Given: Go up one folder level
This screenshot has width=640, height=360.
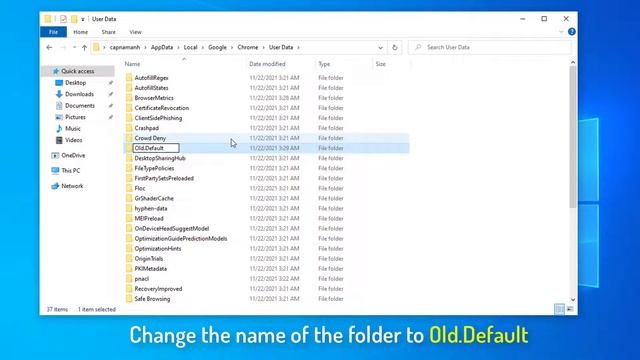Looking at the screenshot, I should (x=84, y=47).
